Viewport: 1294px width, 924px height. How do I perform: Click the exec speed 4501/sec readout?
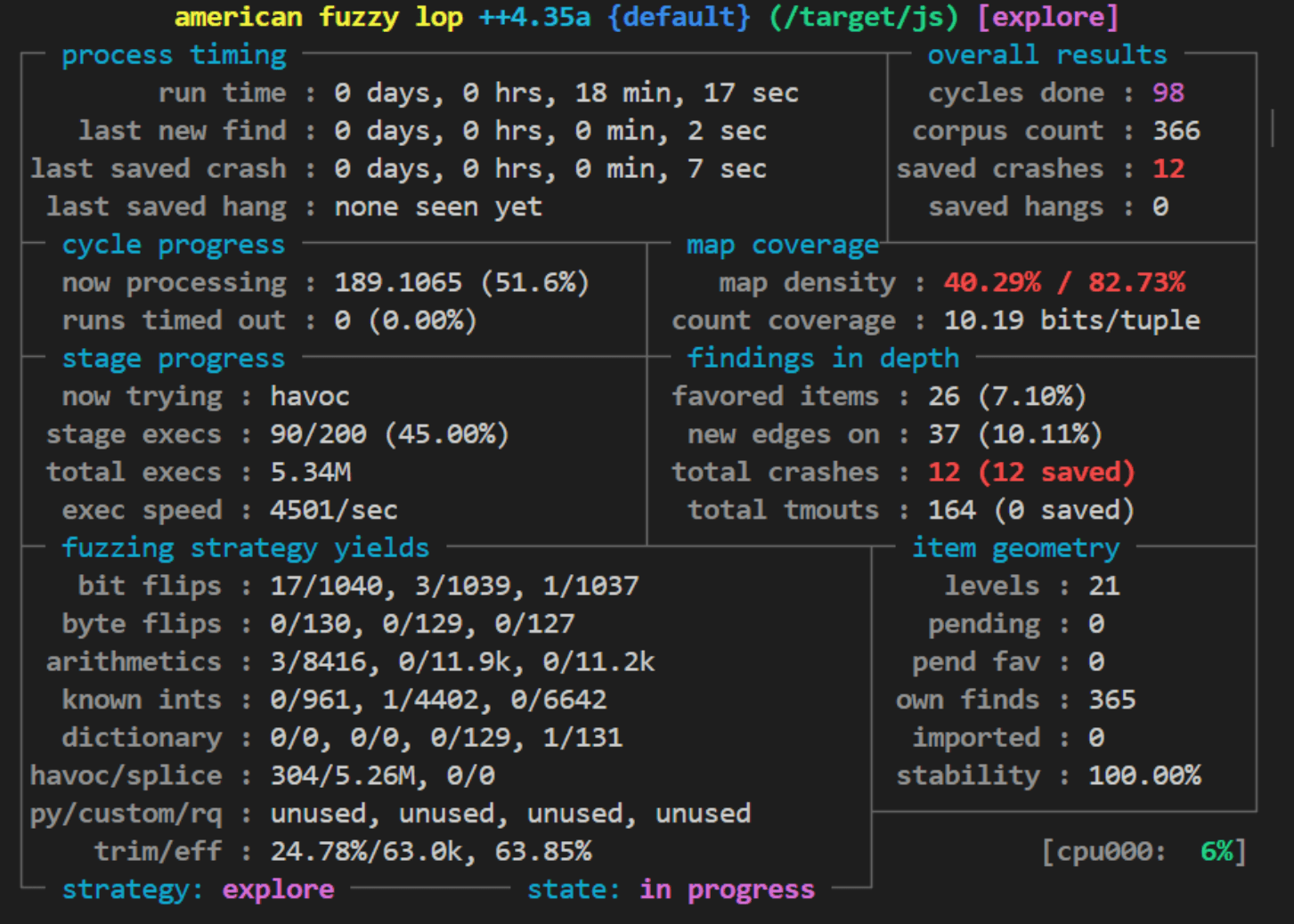coord(333,509)
